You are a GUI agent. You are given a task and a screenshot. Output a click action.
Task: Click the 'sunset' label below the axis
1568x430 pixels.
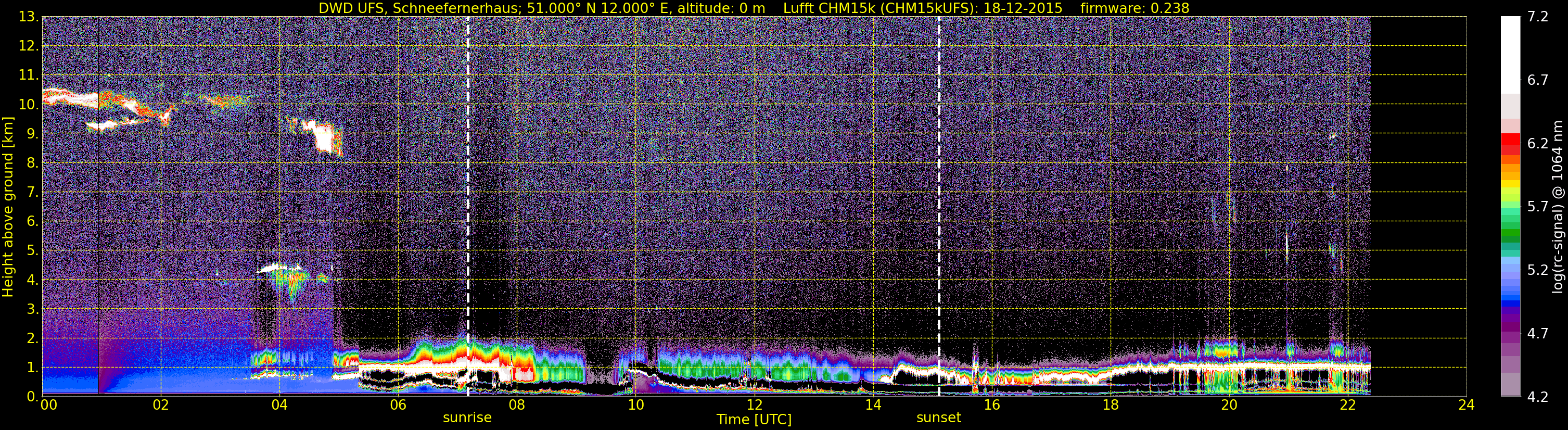click(939, 418)
